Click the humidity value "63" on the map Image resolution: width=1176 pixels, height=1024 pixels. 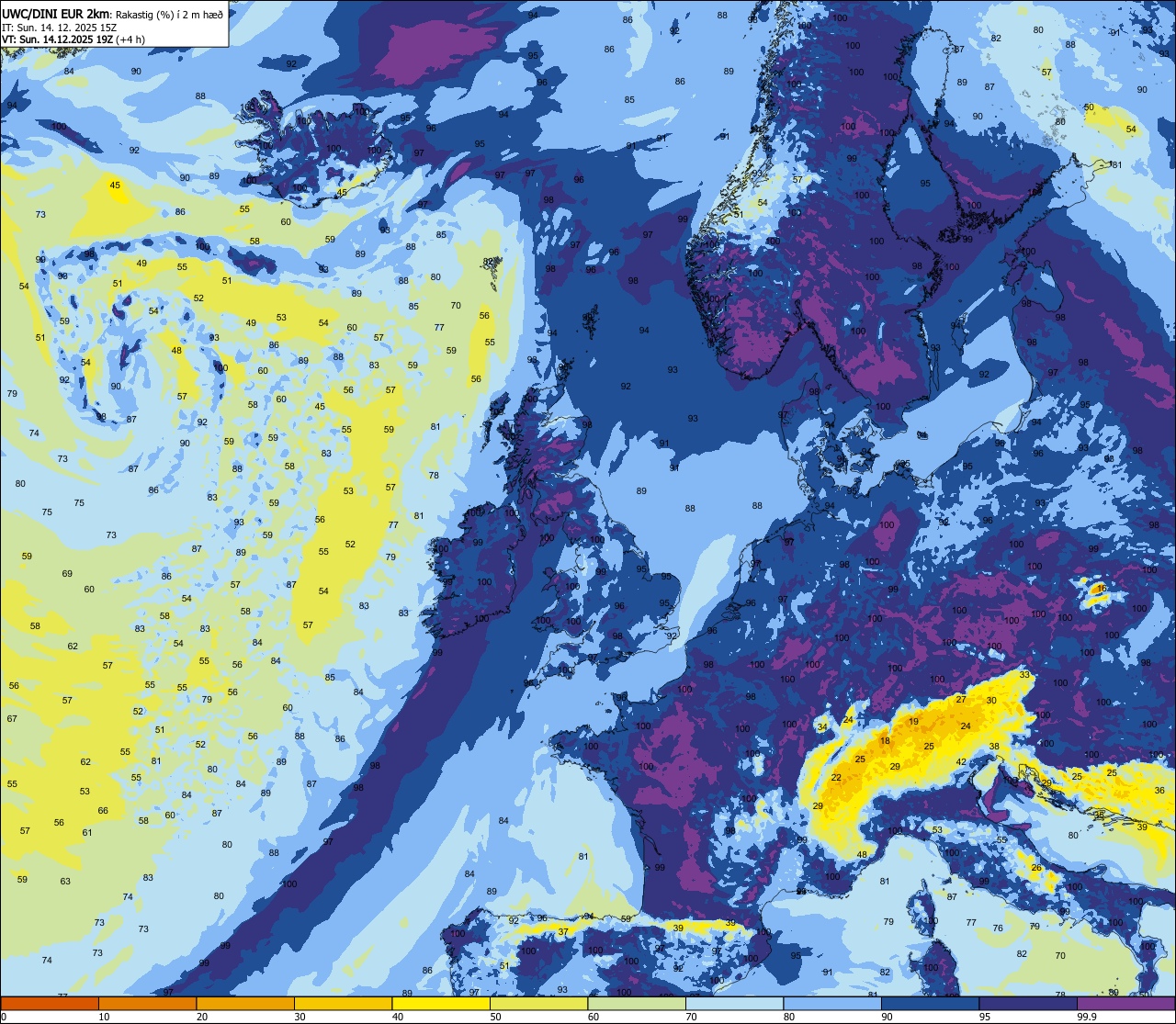click(x=65, y=882)
